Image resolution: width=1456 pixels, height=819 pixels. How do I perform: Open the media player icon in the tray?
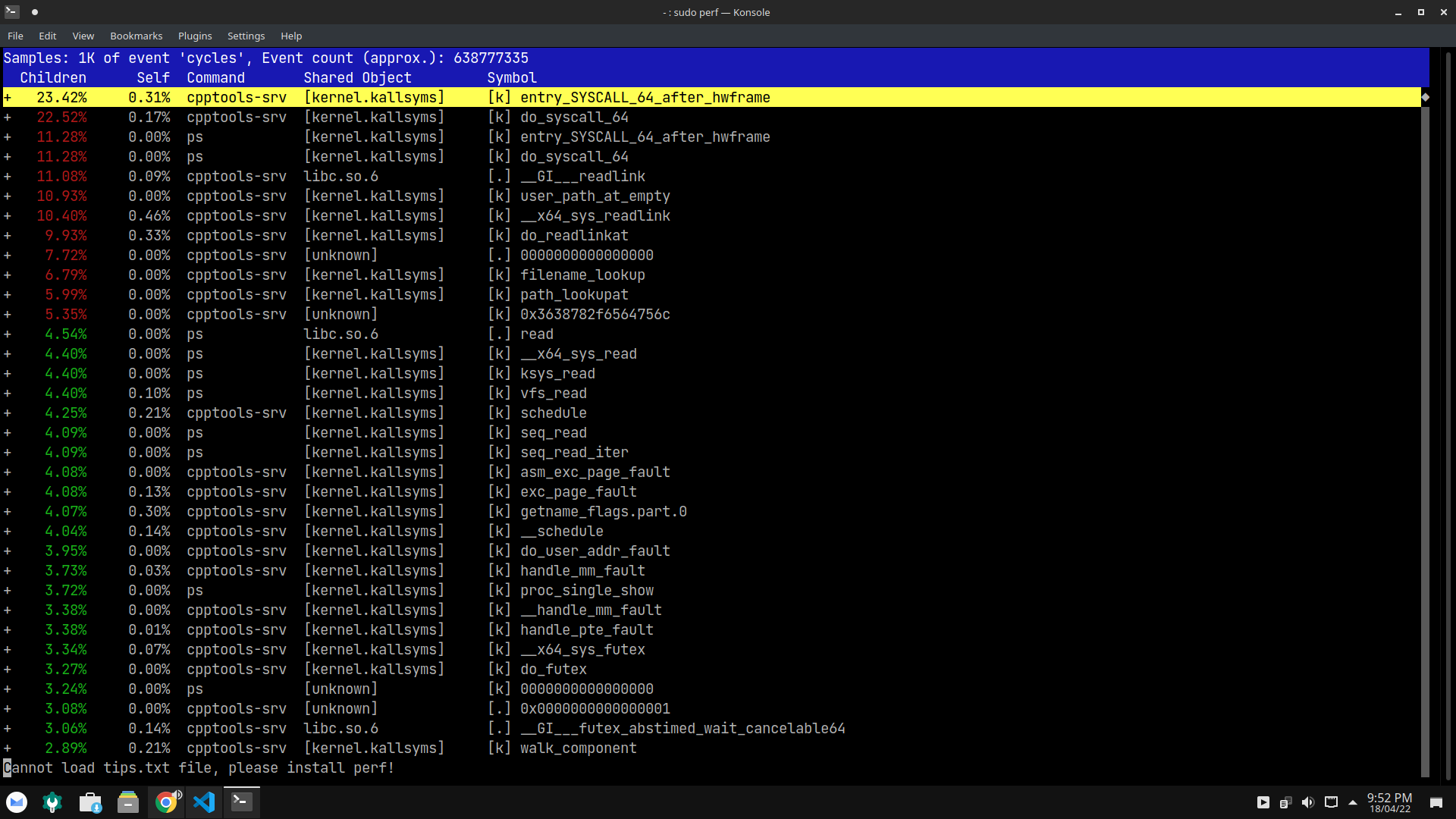pyautogui.click(x=1263, y=802)
